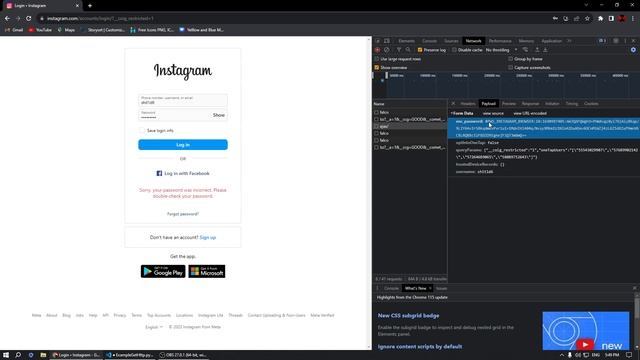Open Windows Start menu
This screenshot has height=360, width=640.
tap(6, 355)
